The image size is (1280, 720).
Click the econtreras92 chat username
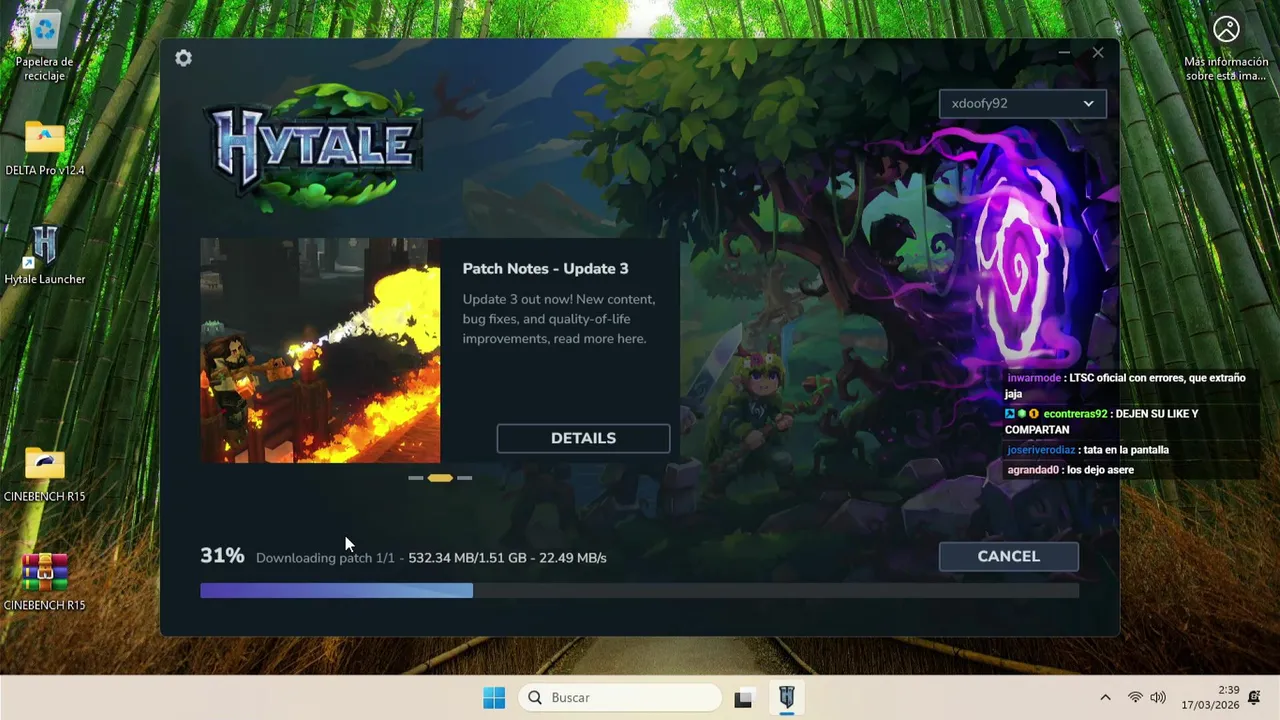point(1075,414)
